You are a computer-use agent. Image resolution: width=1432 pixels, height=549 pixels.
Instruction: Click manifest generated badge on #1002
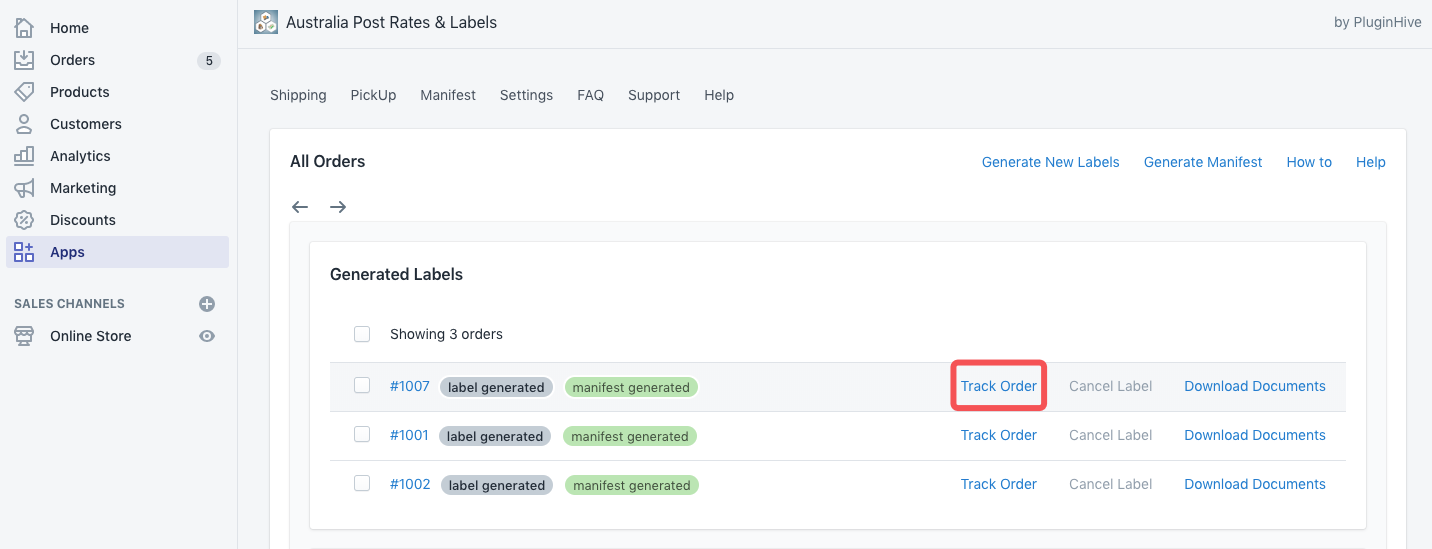[x=632, y=485]
